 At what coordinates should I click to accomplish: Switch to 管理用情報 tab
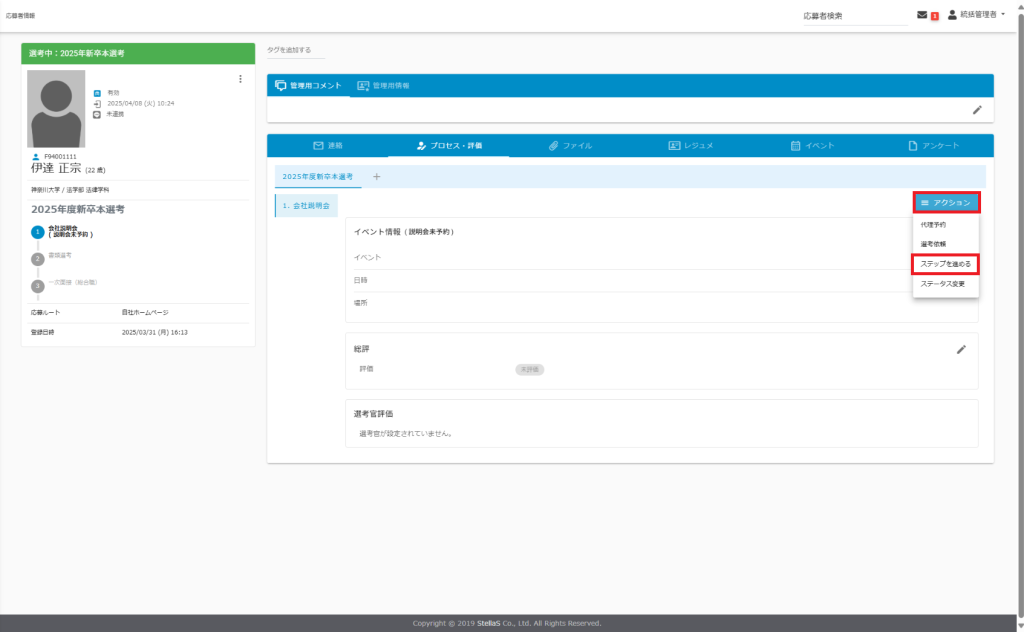[383, 86]
